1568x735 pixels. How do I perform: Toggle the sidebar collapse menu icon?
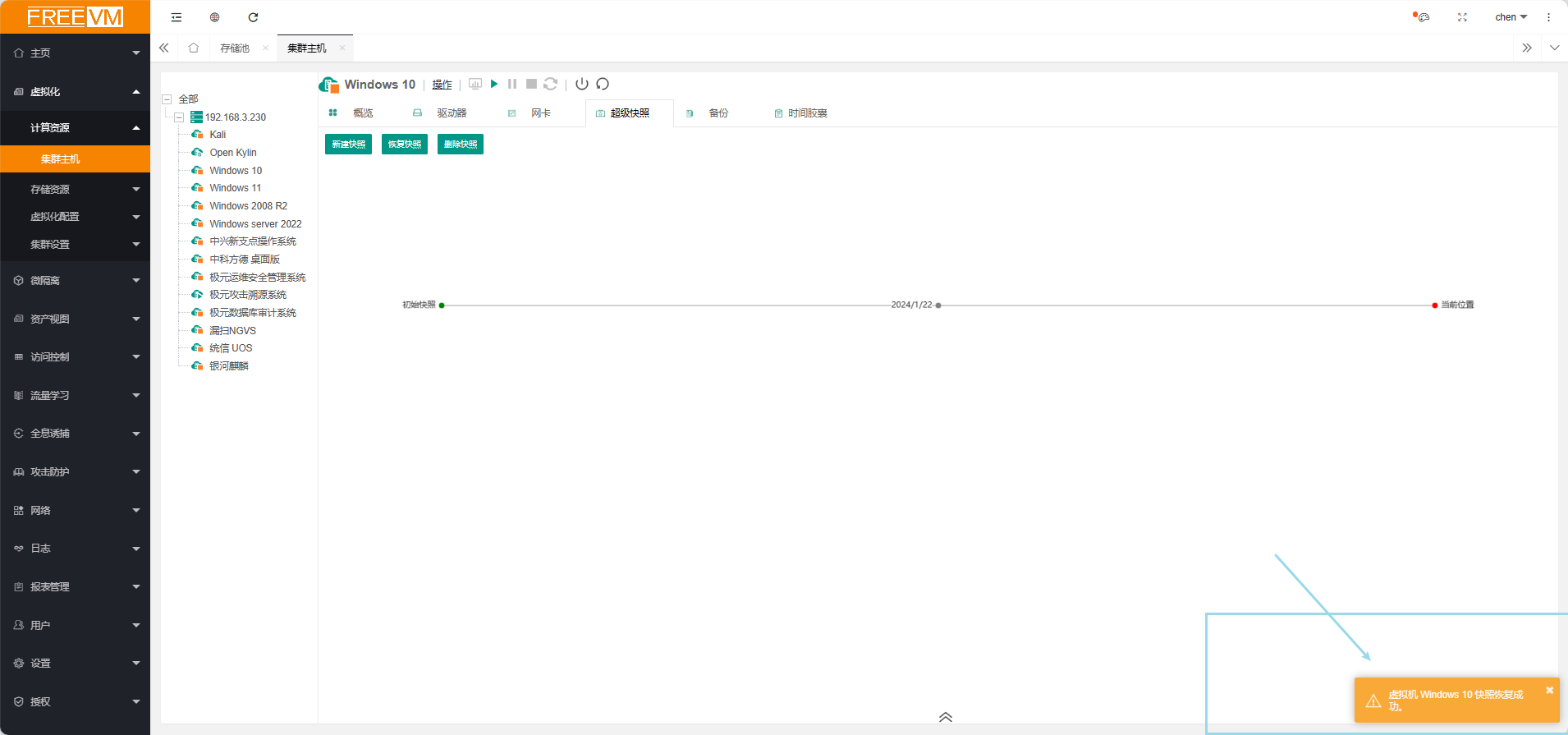[177, 17]
